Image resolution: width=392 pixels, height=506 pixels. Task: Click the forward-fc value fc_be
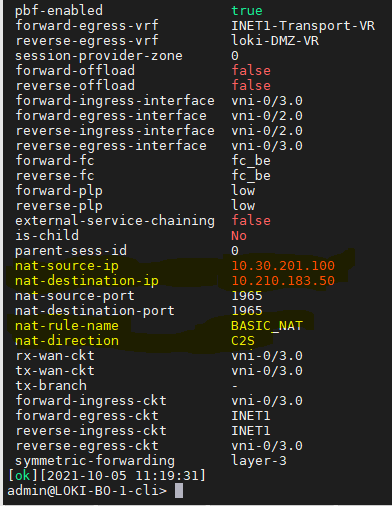point(251,161)
